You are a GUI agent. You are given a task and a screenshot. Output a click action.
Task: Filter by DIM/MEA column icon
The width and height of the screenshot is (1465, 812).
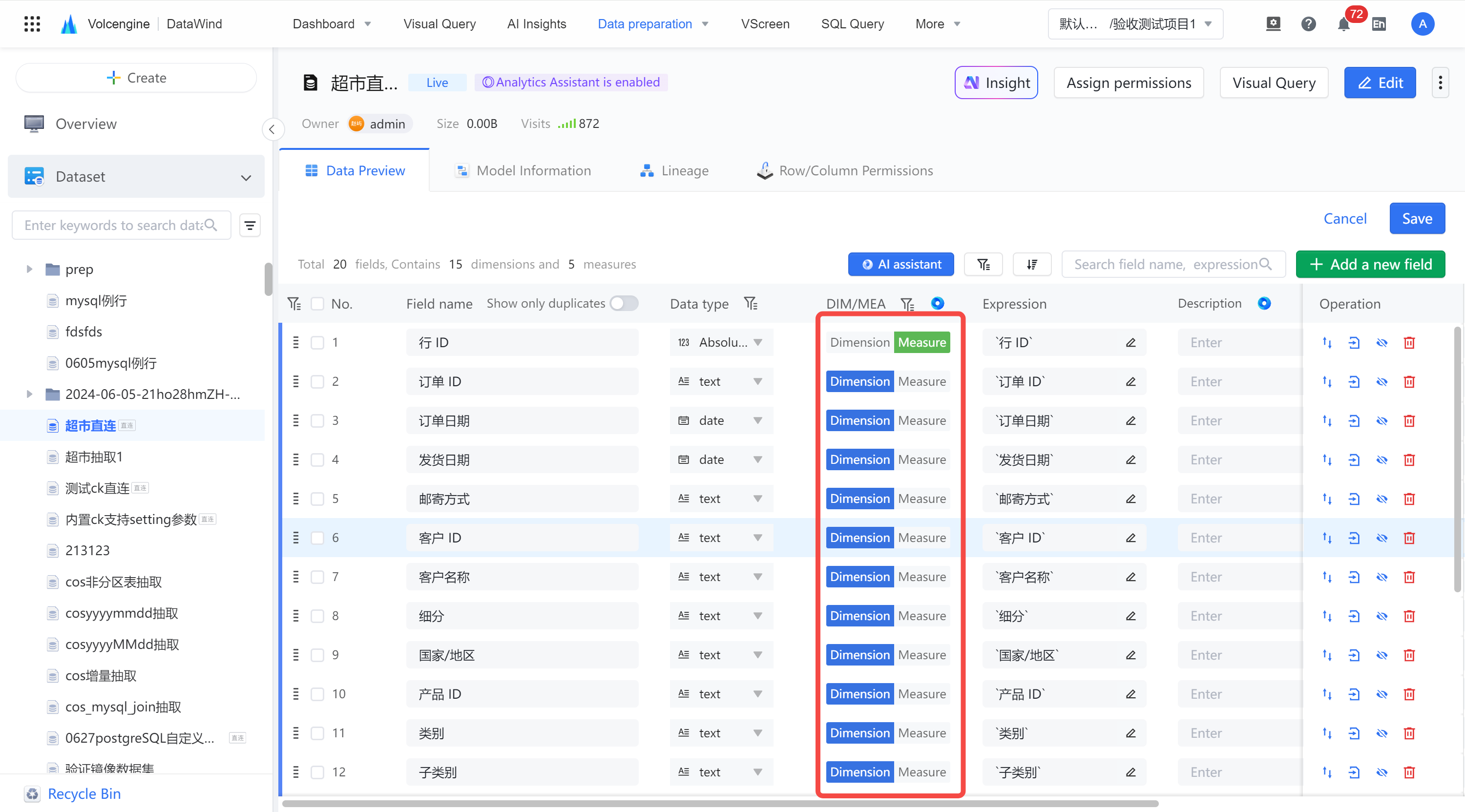click(x=907, y=304)
